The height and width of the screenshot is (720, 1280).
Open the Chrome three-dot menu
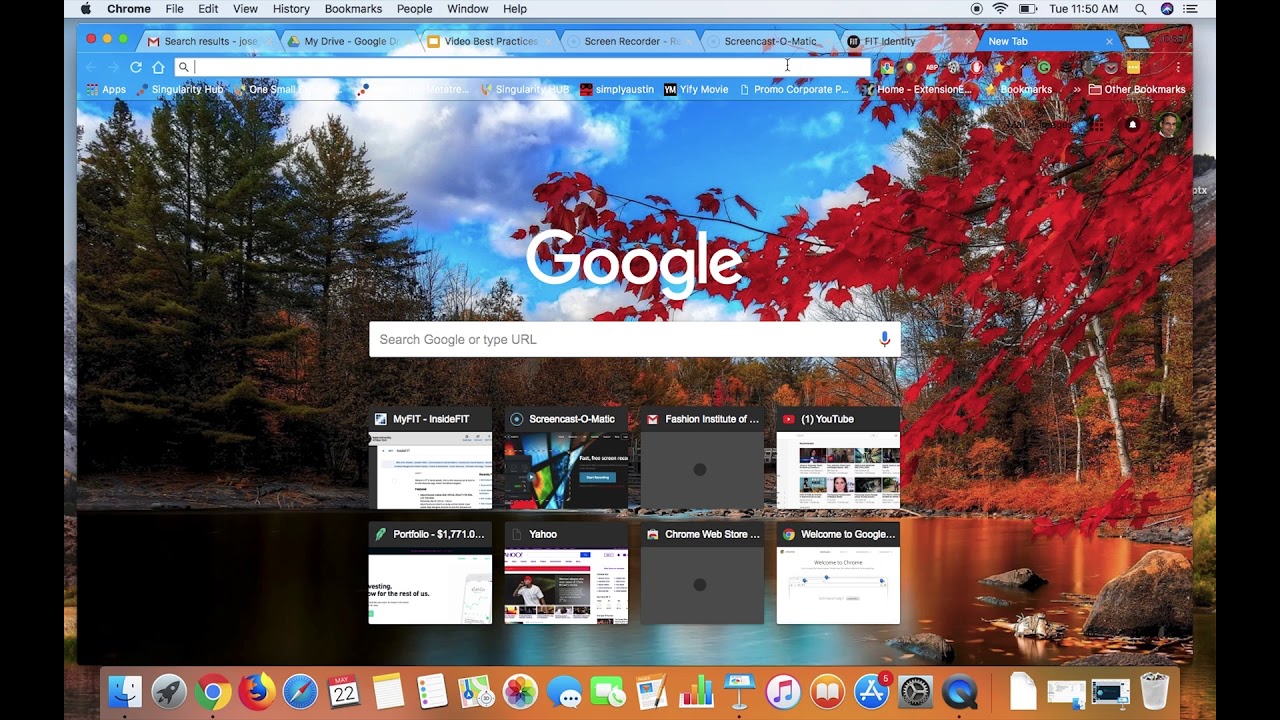click(1178, 67)
